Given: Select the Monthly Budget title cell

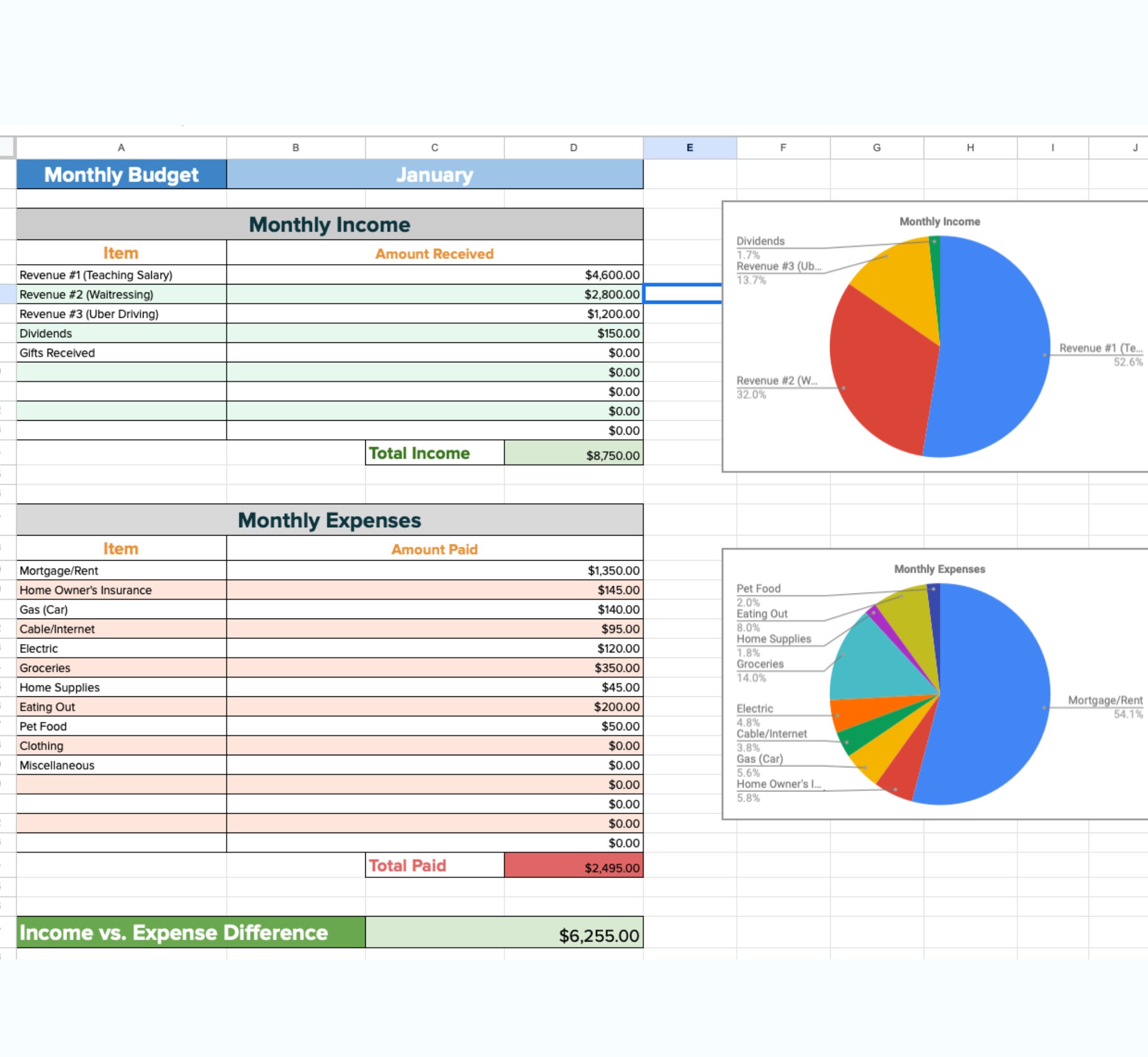Looking at the screenshot, I should pos(121,174).
